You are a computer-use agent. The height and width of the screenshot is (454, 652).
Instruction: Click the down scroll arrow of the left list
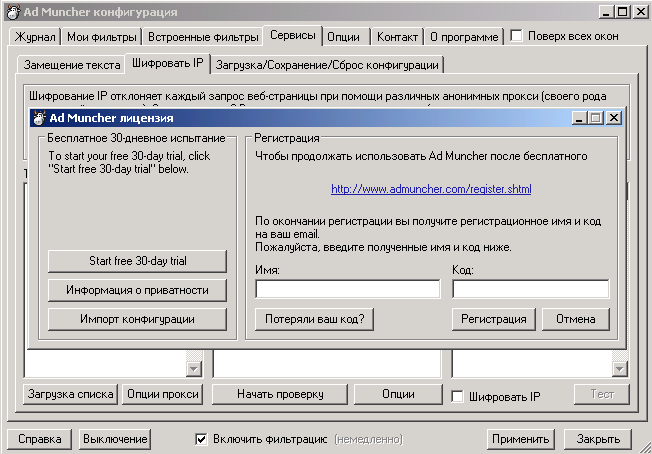193,368
